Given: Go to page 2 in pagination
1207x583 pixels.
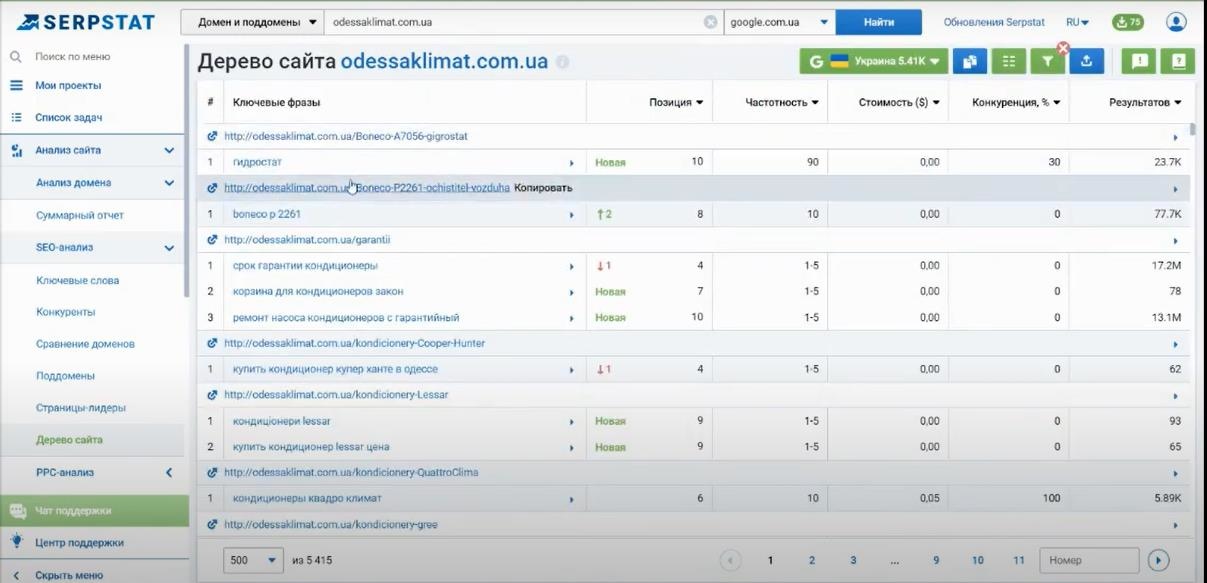Looking at the screenshot, I should 812,561.
